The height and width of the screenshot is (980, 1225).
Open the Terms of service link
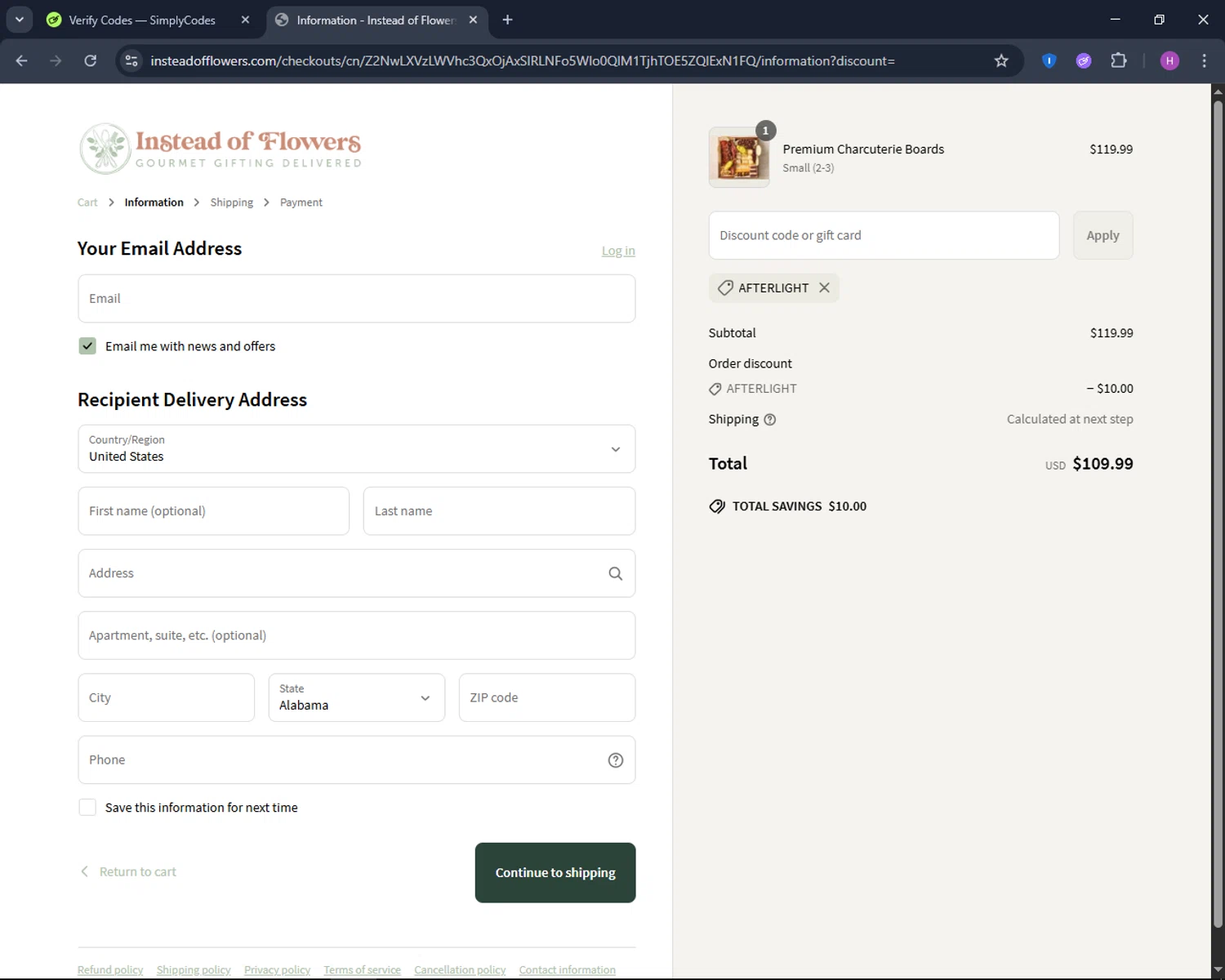click(x=362, y=969)
